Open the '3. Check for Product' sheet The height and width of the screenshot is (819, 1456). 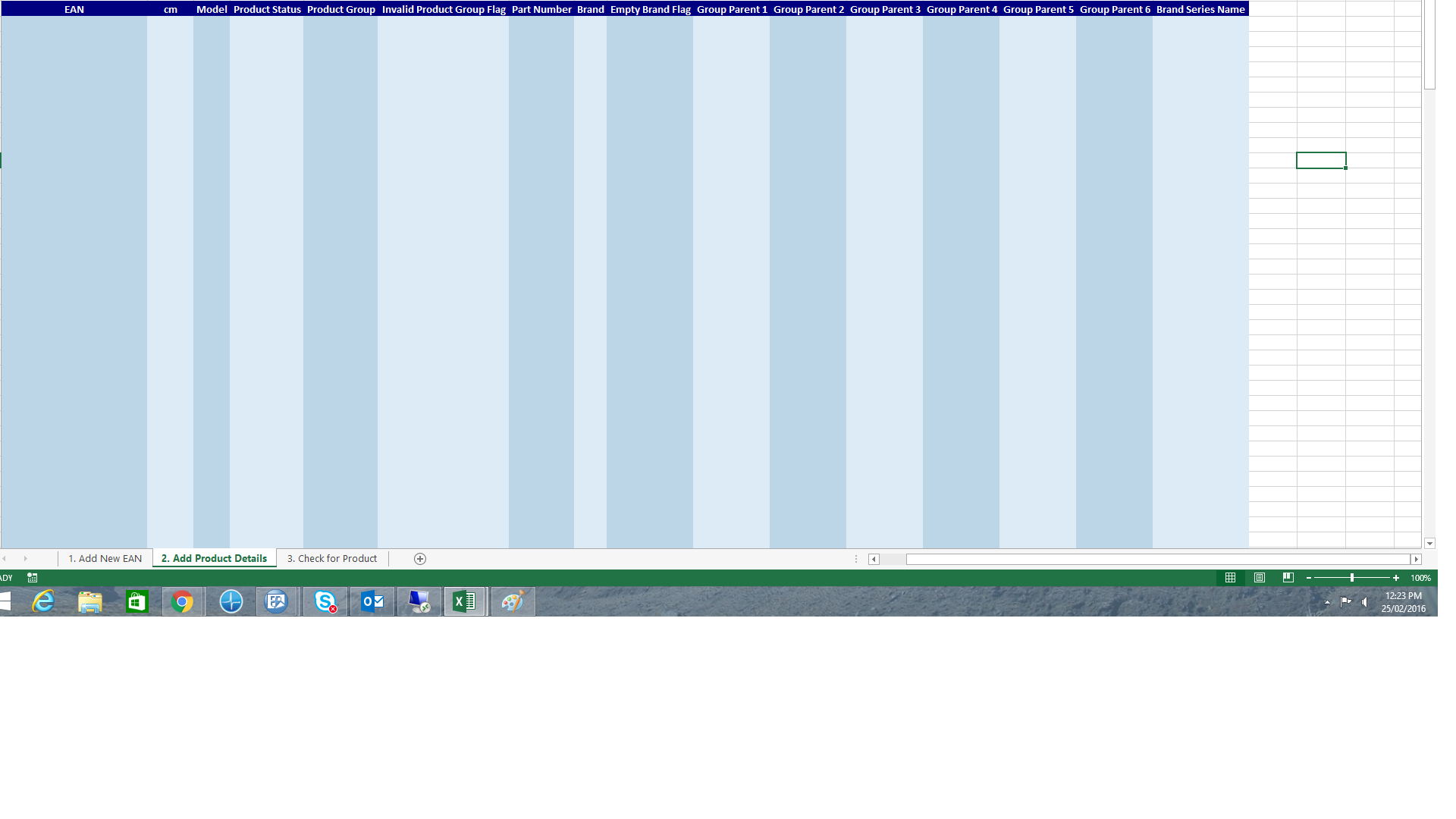(x=331, y=558)
